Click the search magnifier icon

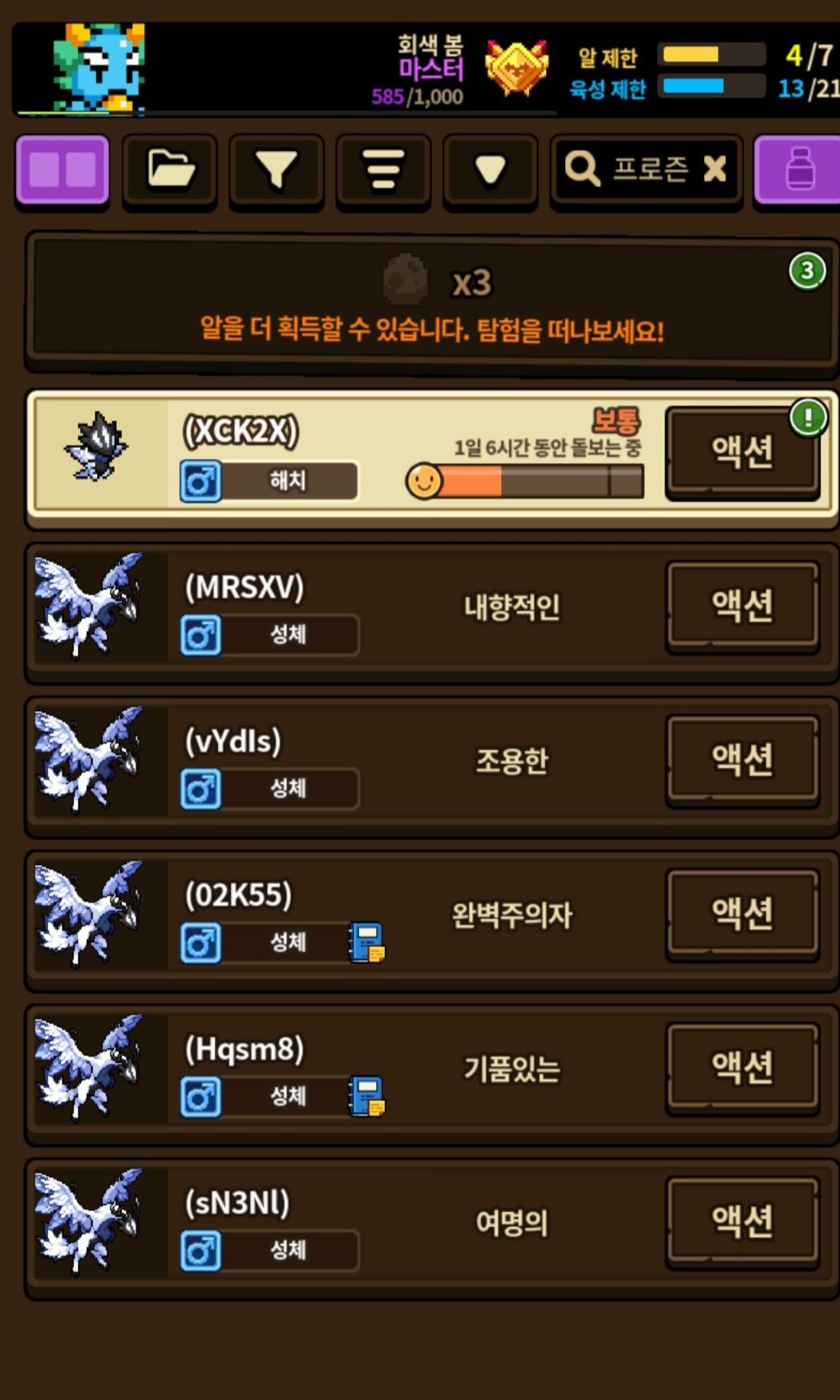pyautogui.click(x=583, y=169)
